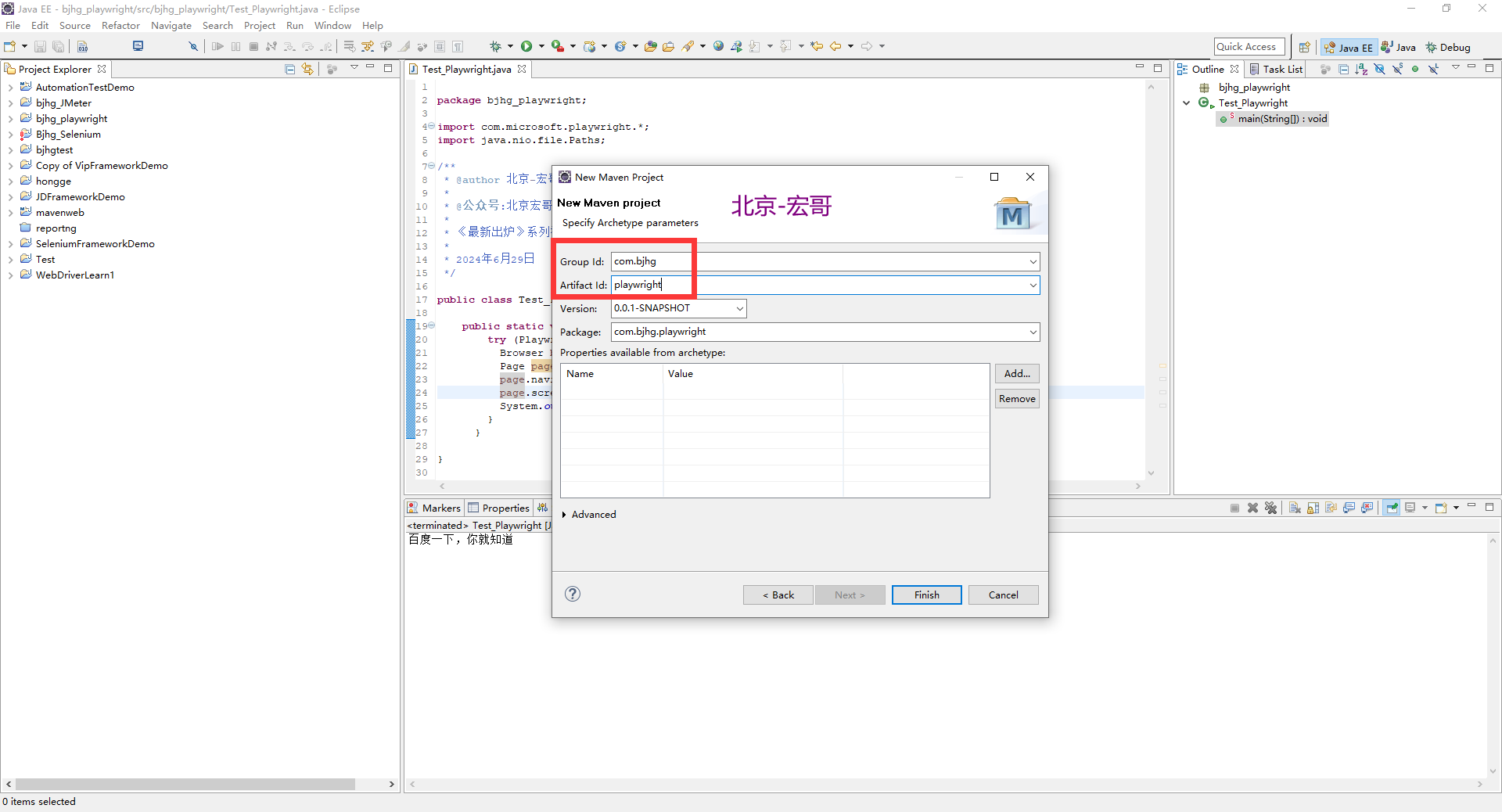The width and height of the screenshot is (1502, 812).
Task: Click the New file toolbar icon
Action: [x=10, y=46]
